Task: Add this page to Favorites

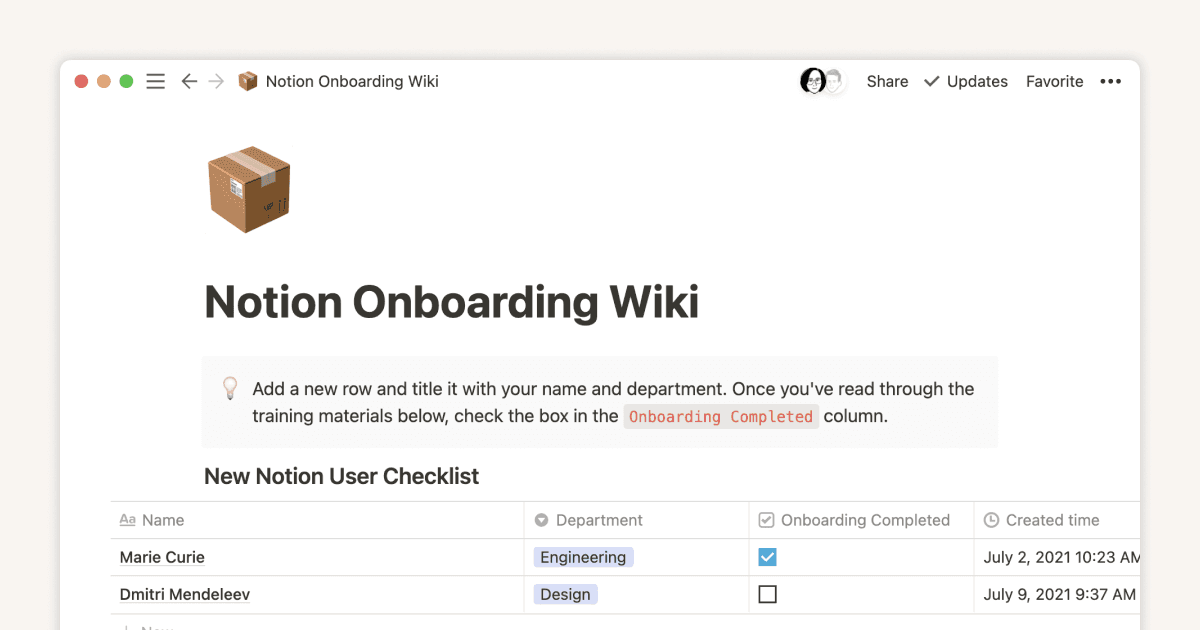Action: point(1054,81)
